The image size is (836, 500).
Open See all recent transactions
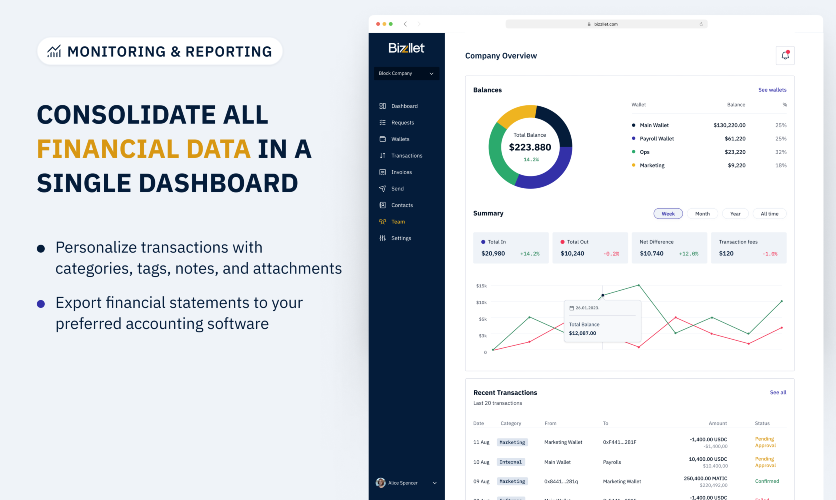point(778,392)
